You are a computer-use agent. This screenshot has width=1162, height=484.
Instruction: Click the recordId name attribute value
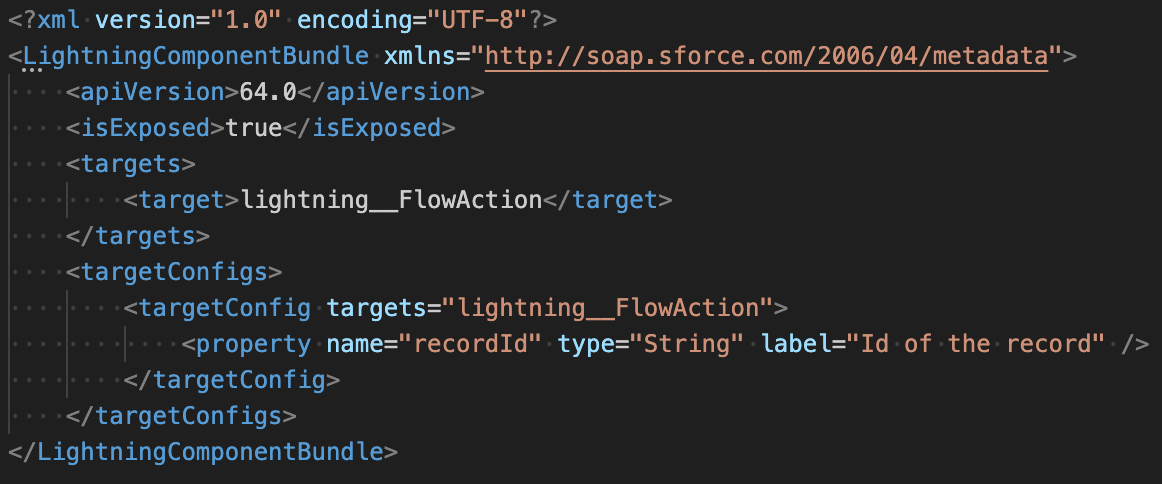470,344
